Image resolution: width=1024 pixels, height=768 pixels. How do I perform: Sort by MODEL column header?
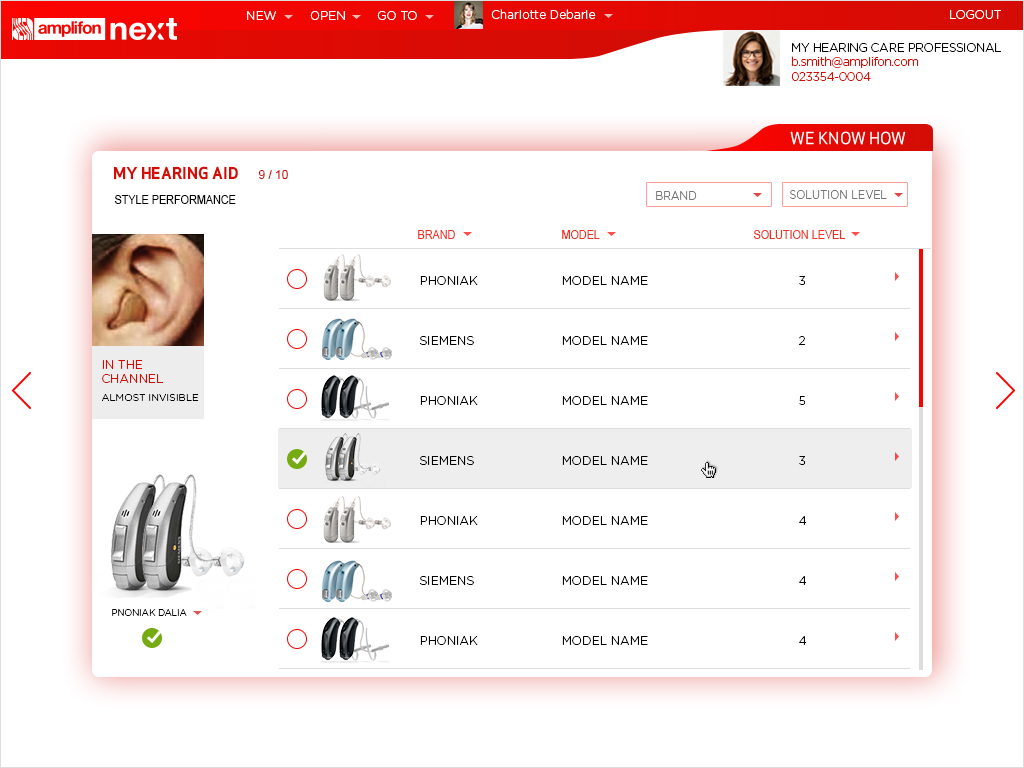pyautogui.click(x=588, y=234)
